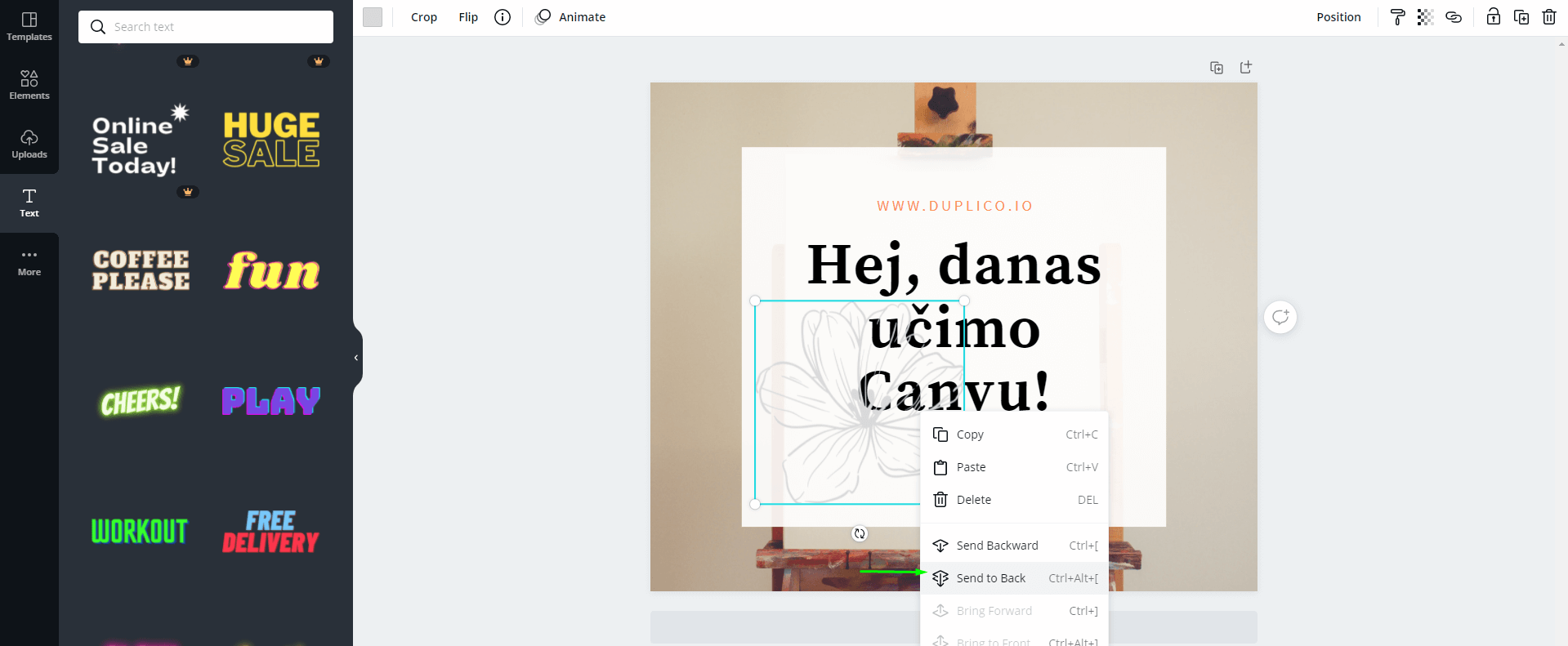Open the grey color swatch
The width and height of the screenshot is (1568, 646).
click(x=373, y=17)
